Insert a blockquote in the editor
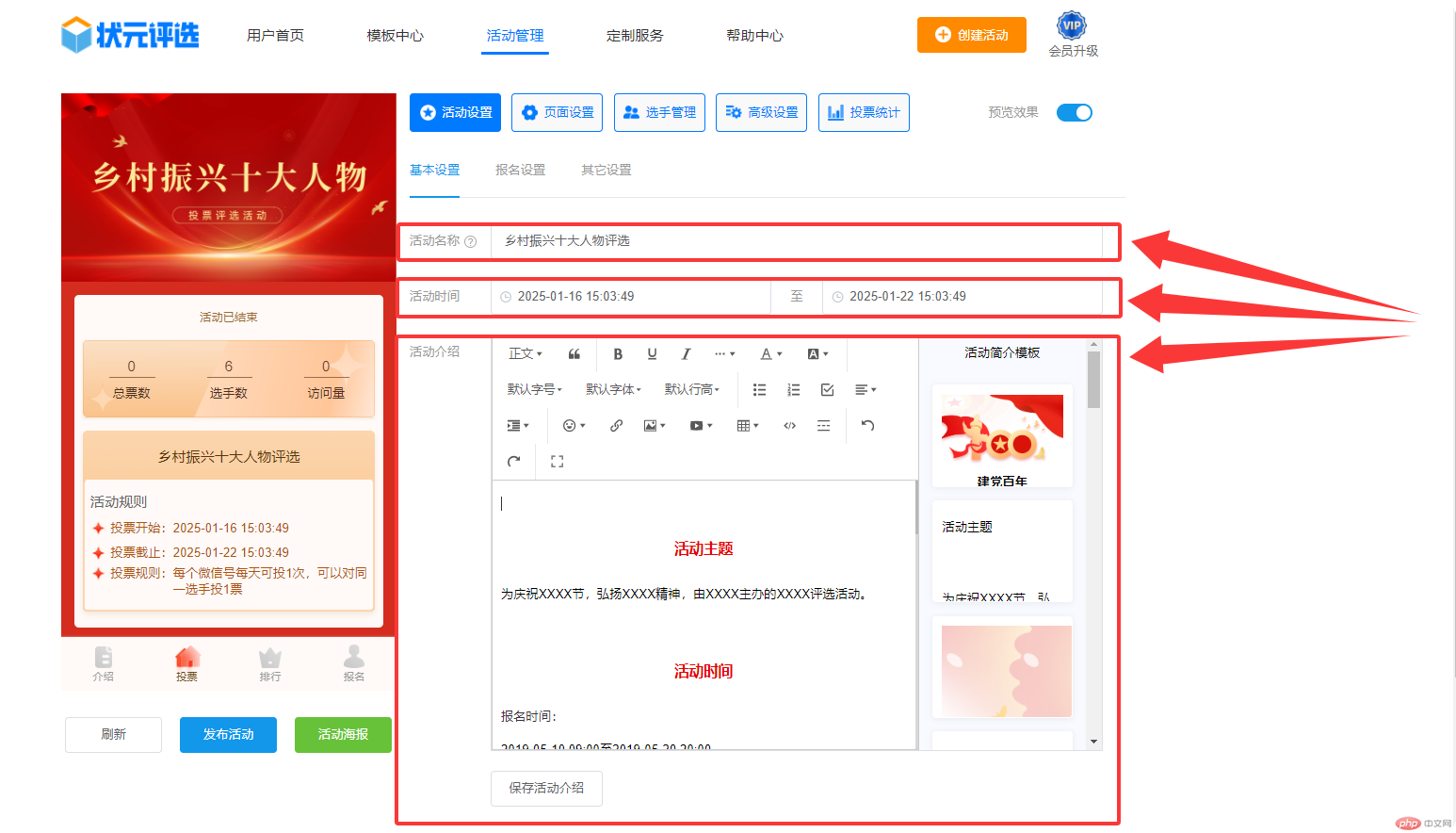This screenshot has height=833, width=1456. (574, 354)
